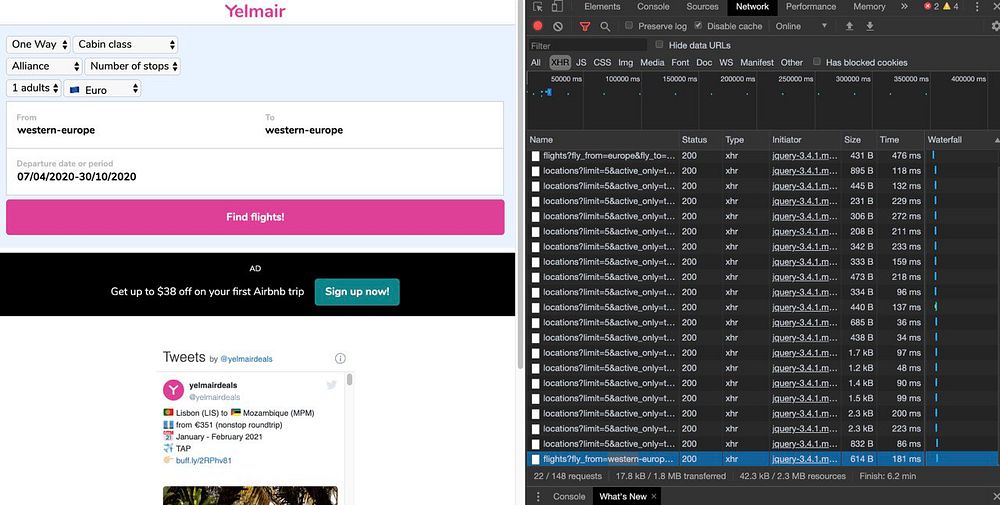1000x505 pixels.
Task: Click the Waterfall column sort arrow
Action: tap(996, 140)
